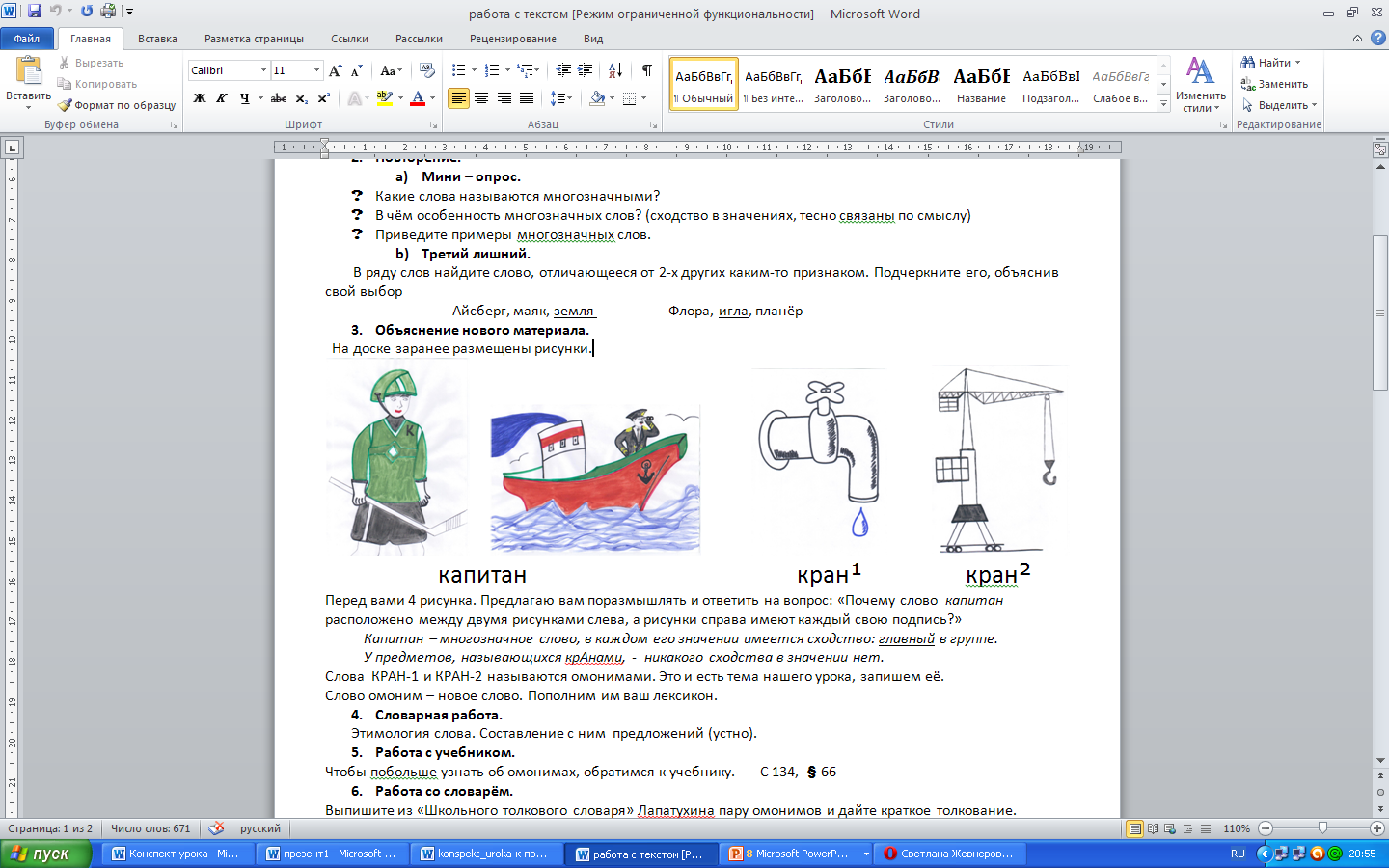This screenshot has width=1389, height=868.
Task: Enable justify paragraph alignment
Action: click(x=527, y=98)
